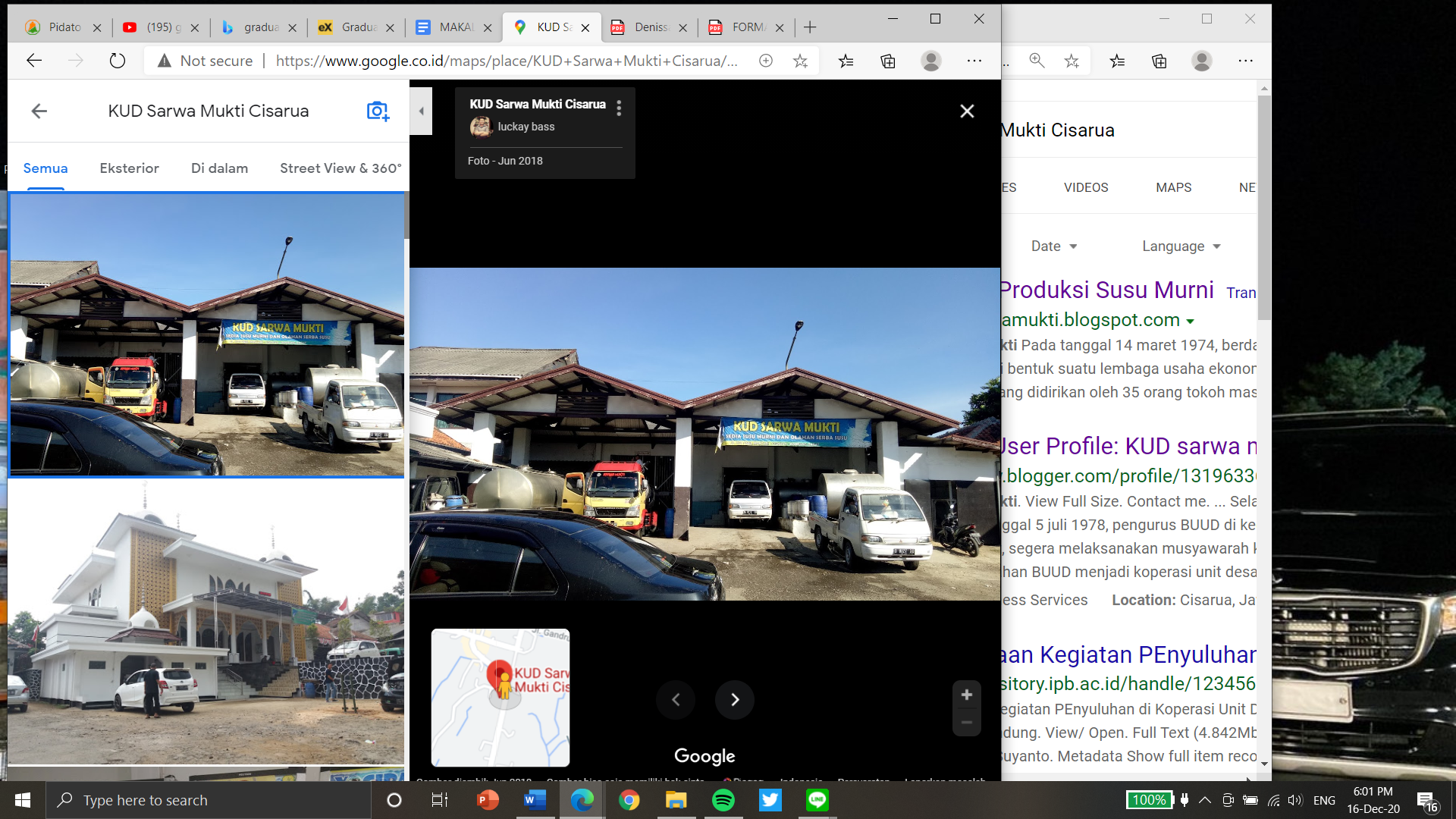1456x819 pixels.
Task: Select the Di dalam photo tab
Action: coord(220,168)
